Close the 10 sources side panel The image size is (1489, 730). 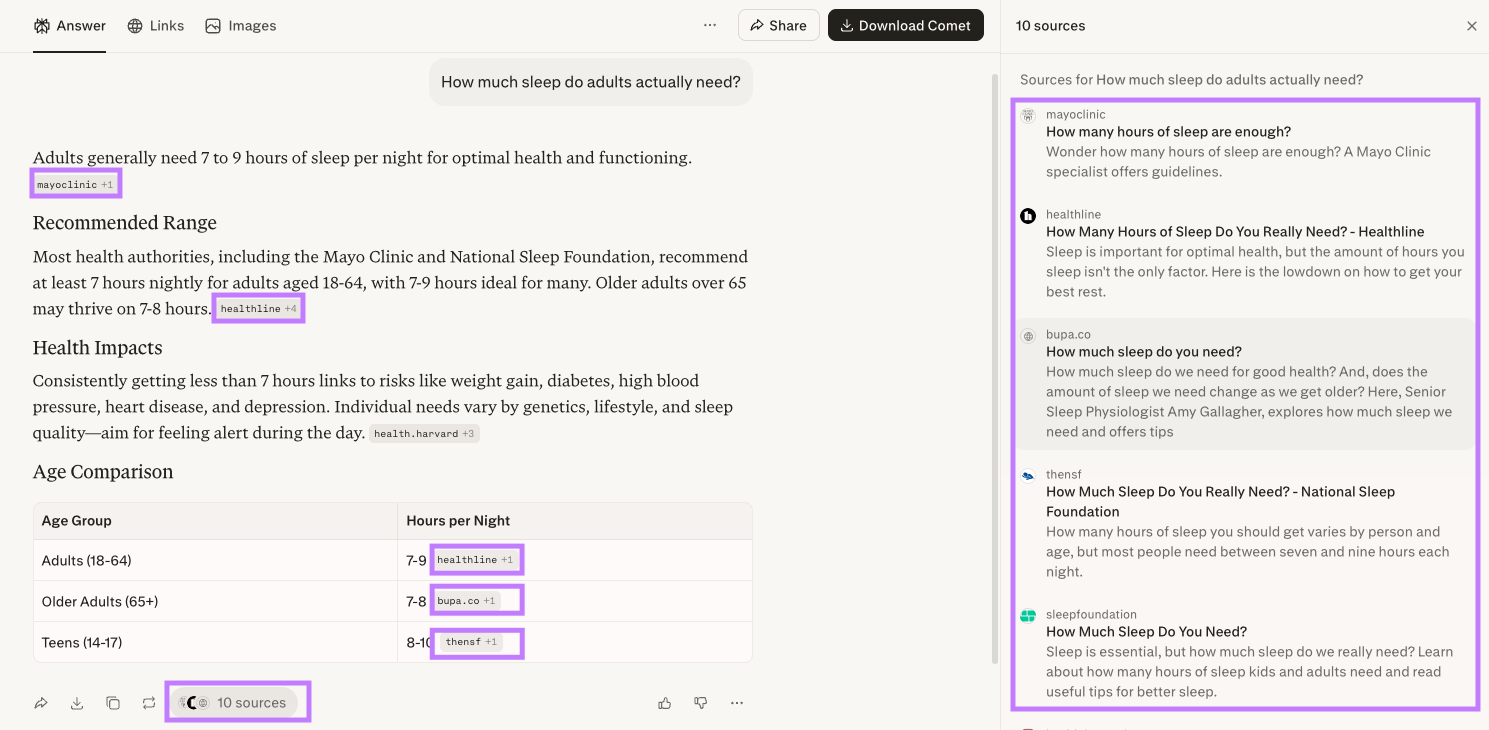click(1471, 26)
